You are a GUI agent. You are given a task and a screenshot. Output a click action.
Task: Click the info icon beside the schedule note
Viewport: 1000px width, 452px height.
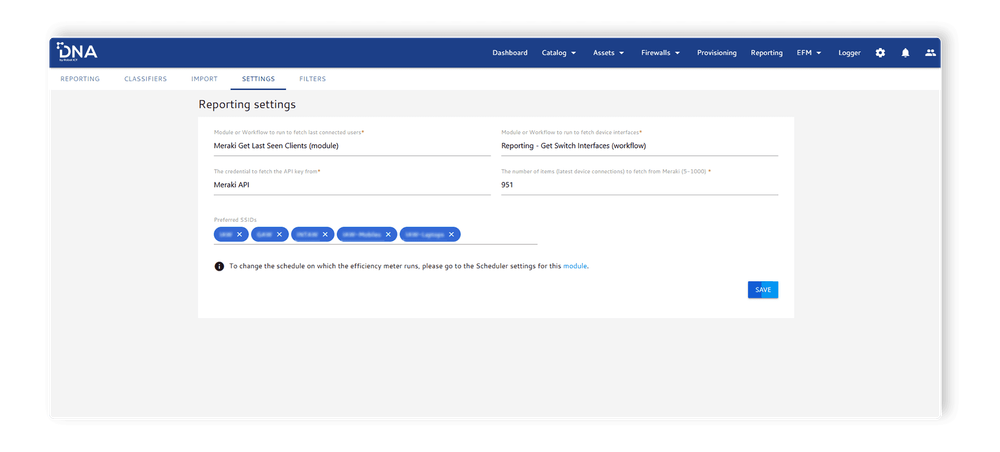pyautogui.click(x=219, y=266)
